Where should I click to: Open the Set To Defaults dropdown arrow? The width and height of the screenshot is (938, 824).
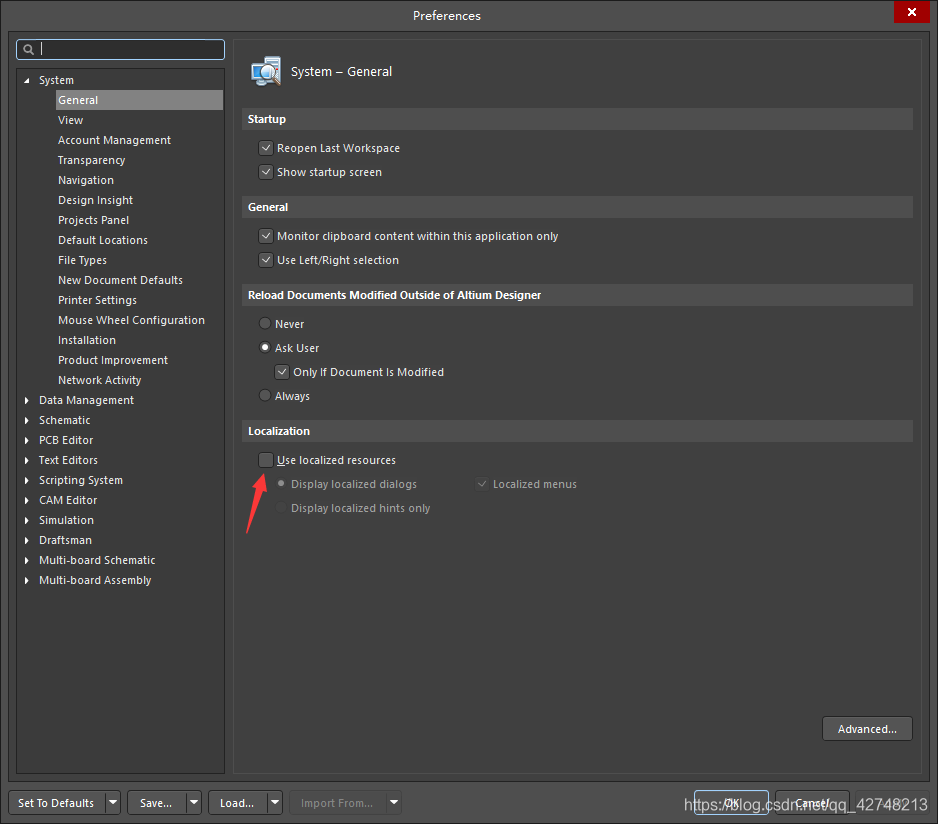[x=112, y=803]
